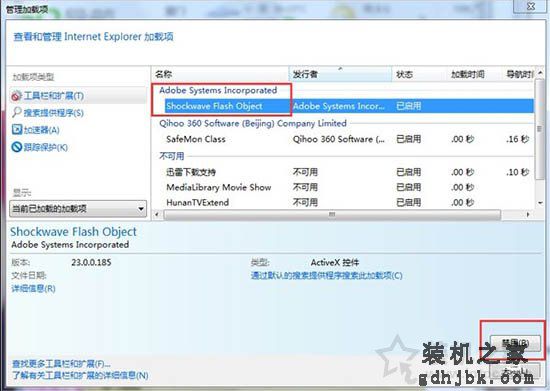This screenshot has height=391, width=550.
Task: Click the horizontal scrollbar thumb
Action: coord(332,214)
